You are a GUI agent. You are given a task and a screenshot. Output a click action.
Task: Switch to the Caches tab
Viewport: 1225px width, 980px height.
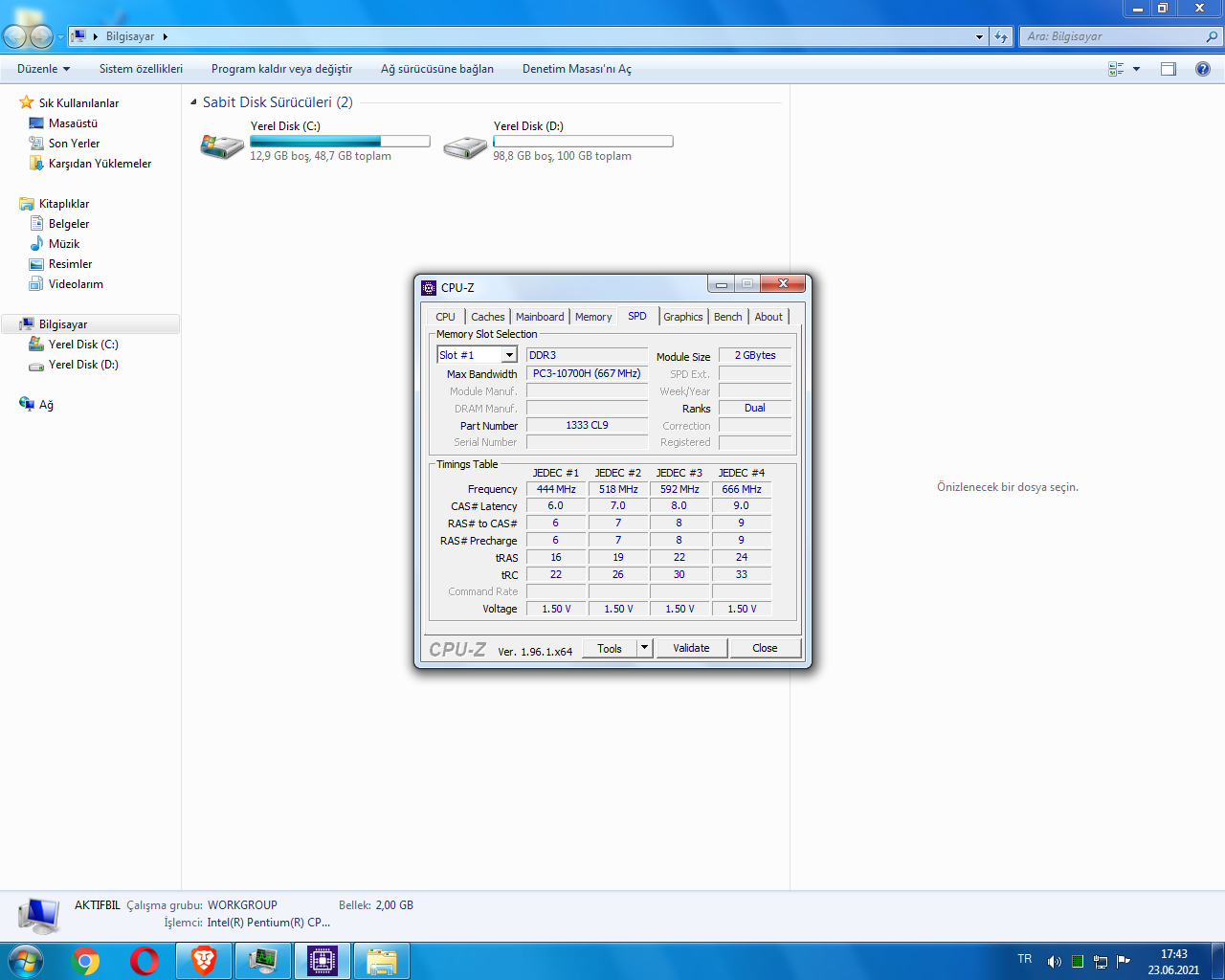click(x=487, y=317)
